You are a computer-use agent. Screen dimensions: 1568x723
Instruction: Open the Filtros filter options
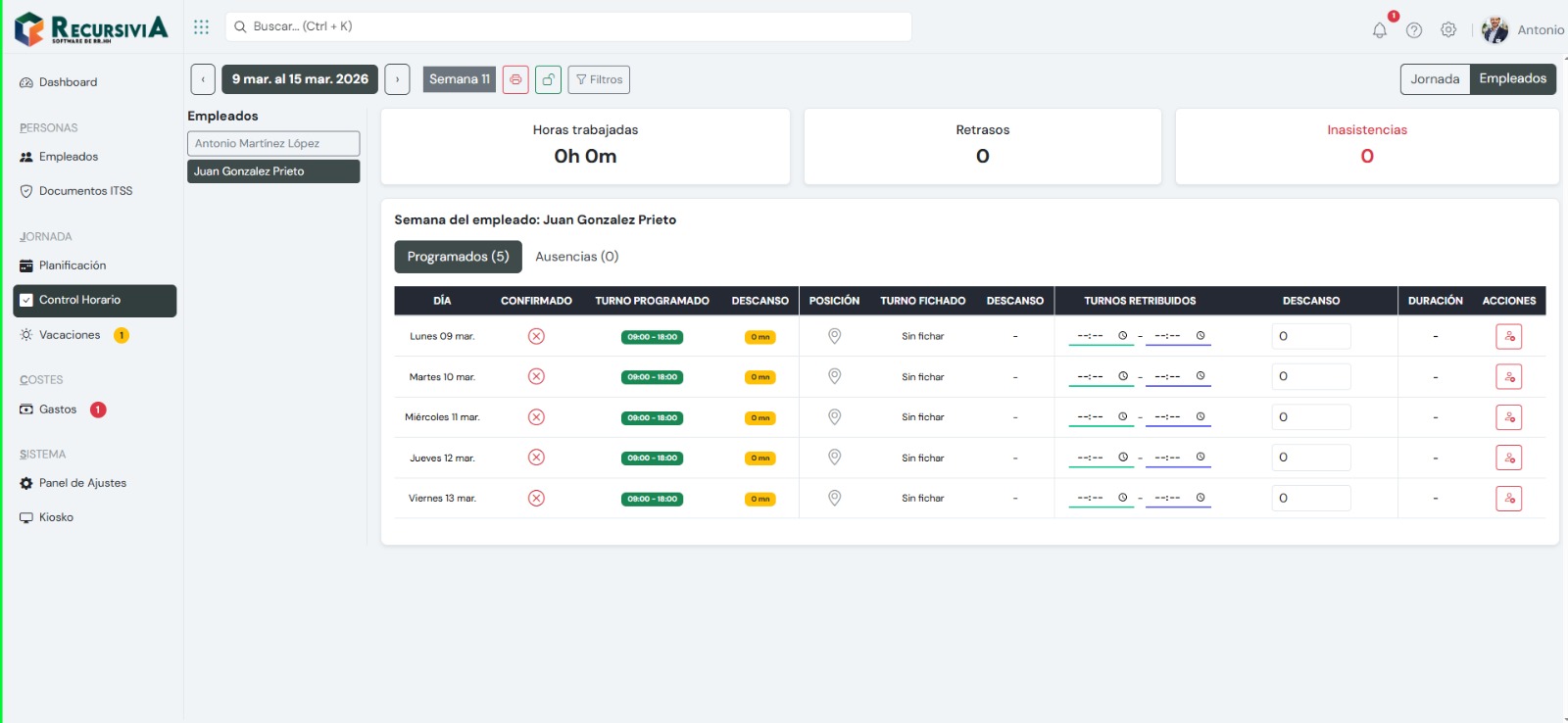[x=599, y=79]
